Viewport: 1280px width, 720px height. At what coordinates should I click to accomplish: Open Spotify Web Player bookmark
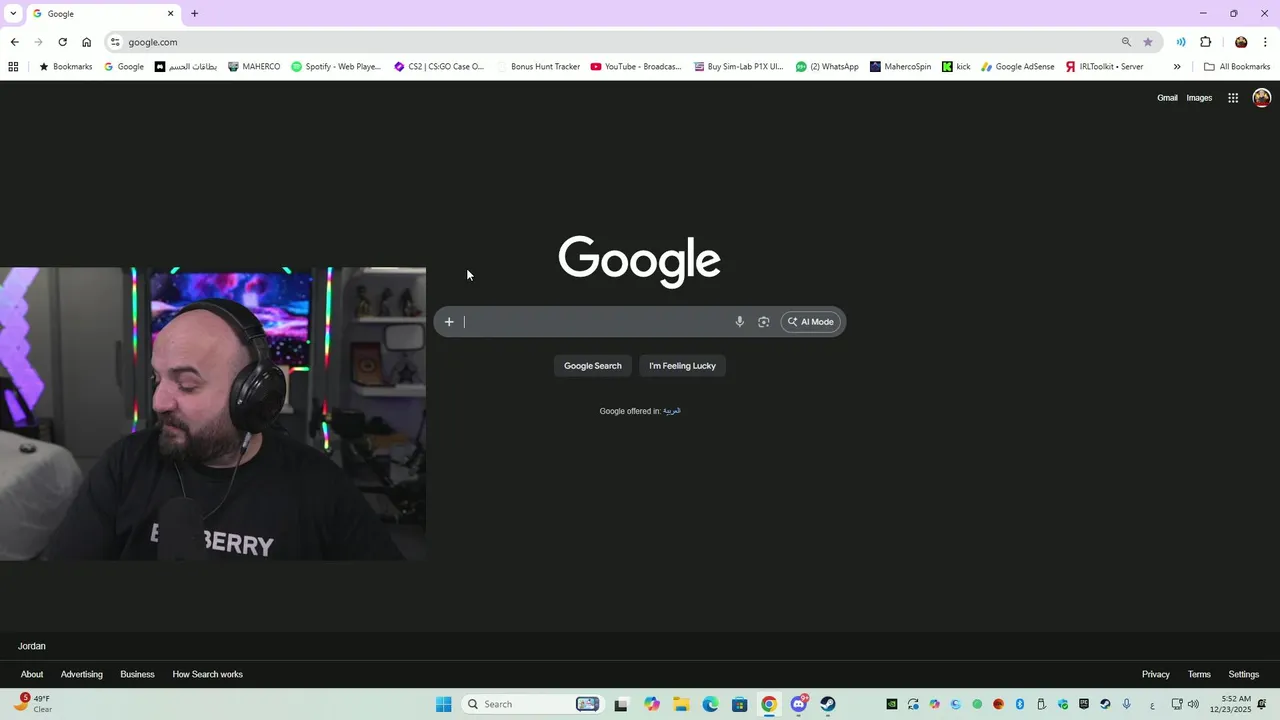[x=336, y=67]
